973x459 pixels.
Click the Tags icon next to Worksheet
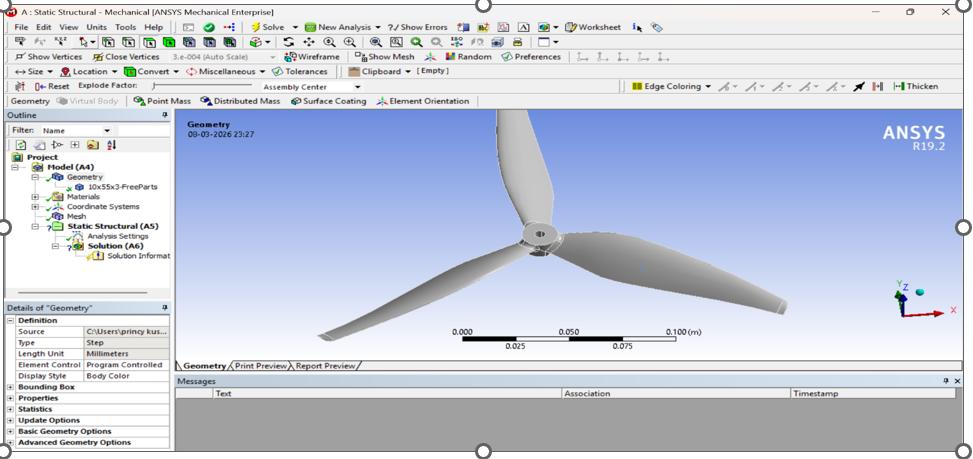coord(657,27)
